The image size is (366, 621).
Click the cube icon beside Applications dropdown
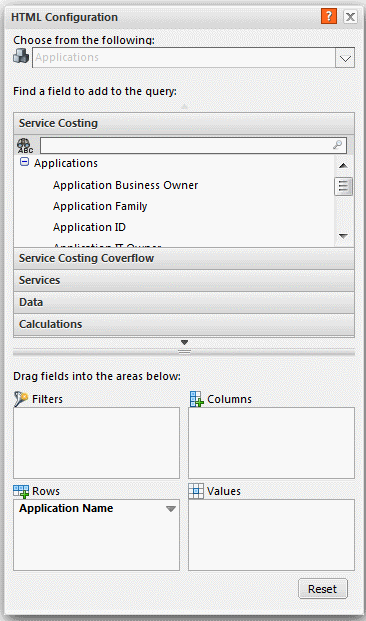[x=21, y=56]
